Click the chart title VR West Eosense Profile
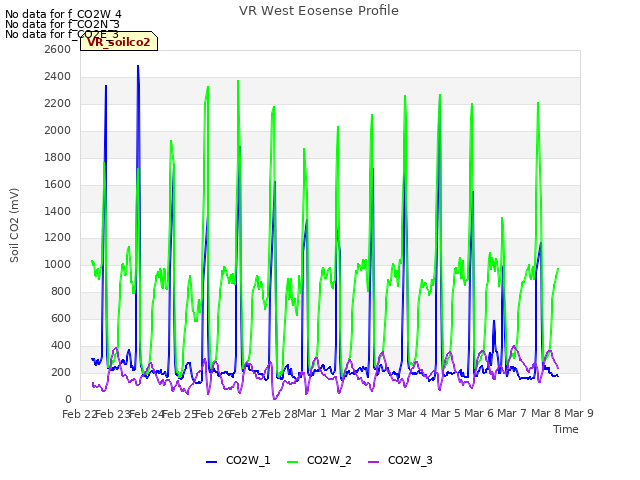 pyautogui.click(x=319, y=11)
